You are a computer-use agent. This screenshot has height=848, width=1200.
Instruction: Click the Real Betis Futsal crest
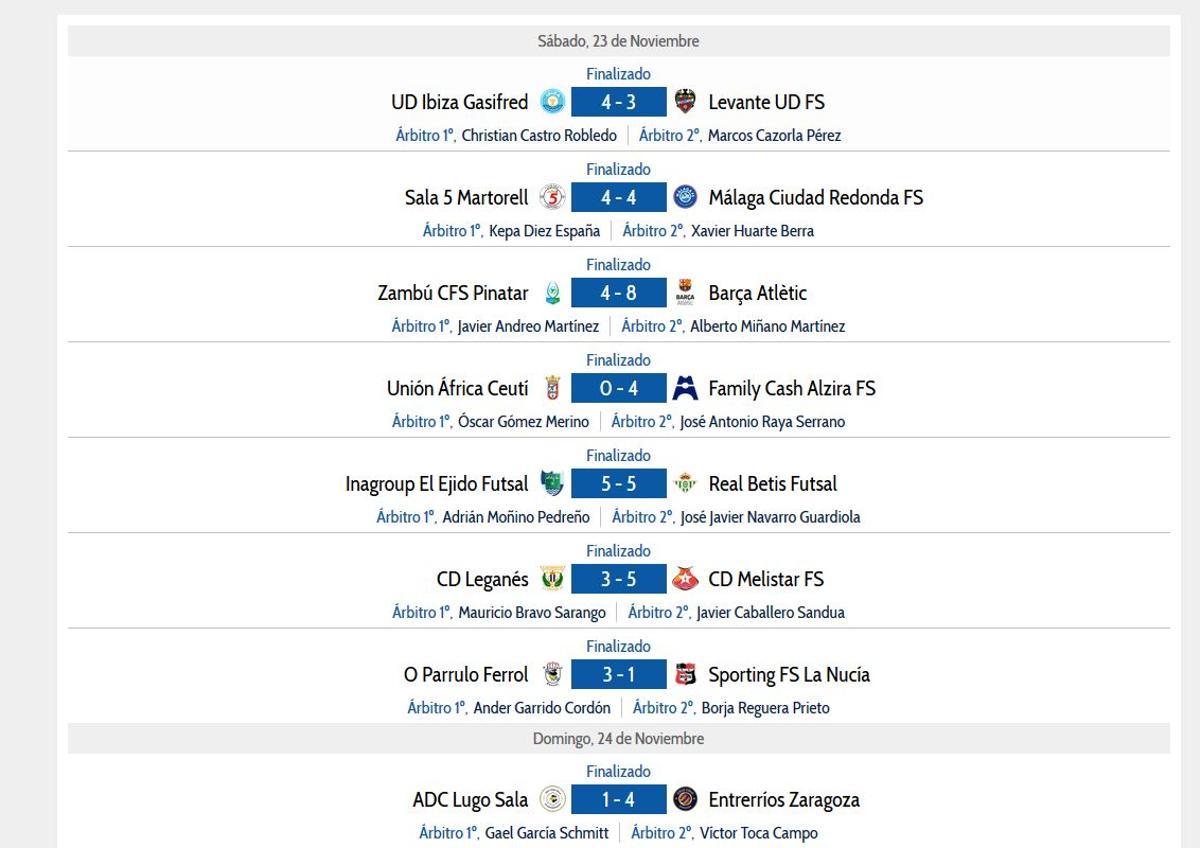click(685, 484)
